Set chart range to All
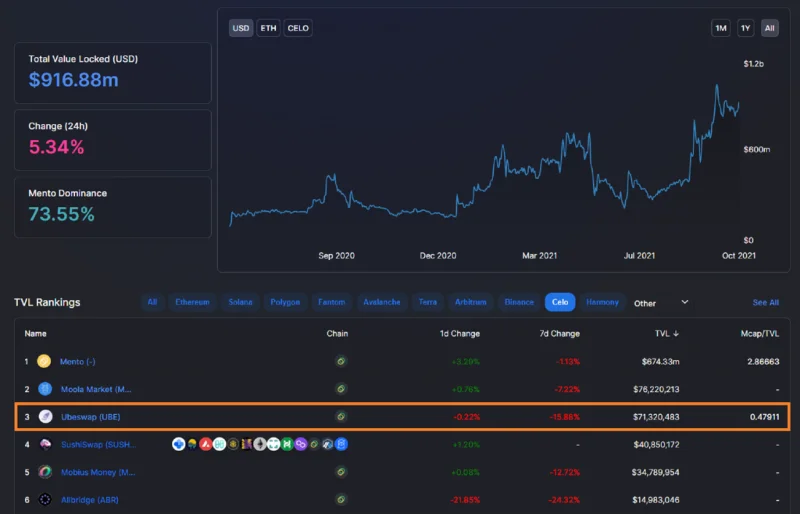 769,28
